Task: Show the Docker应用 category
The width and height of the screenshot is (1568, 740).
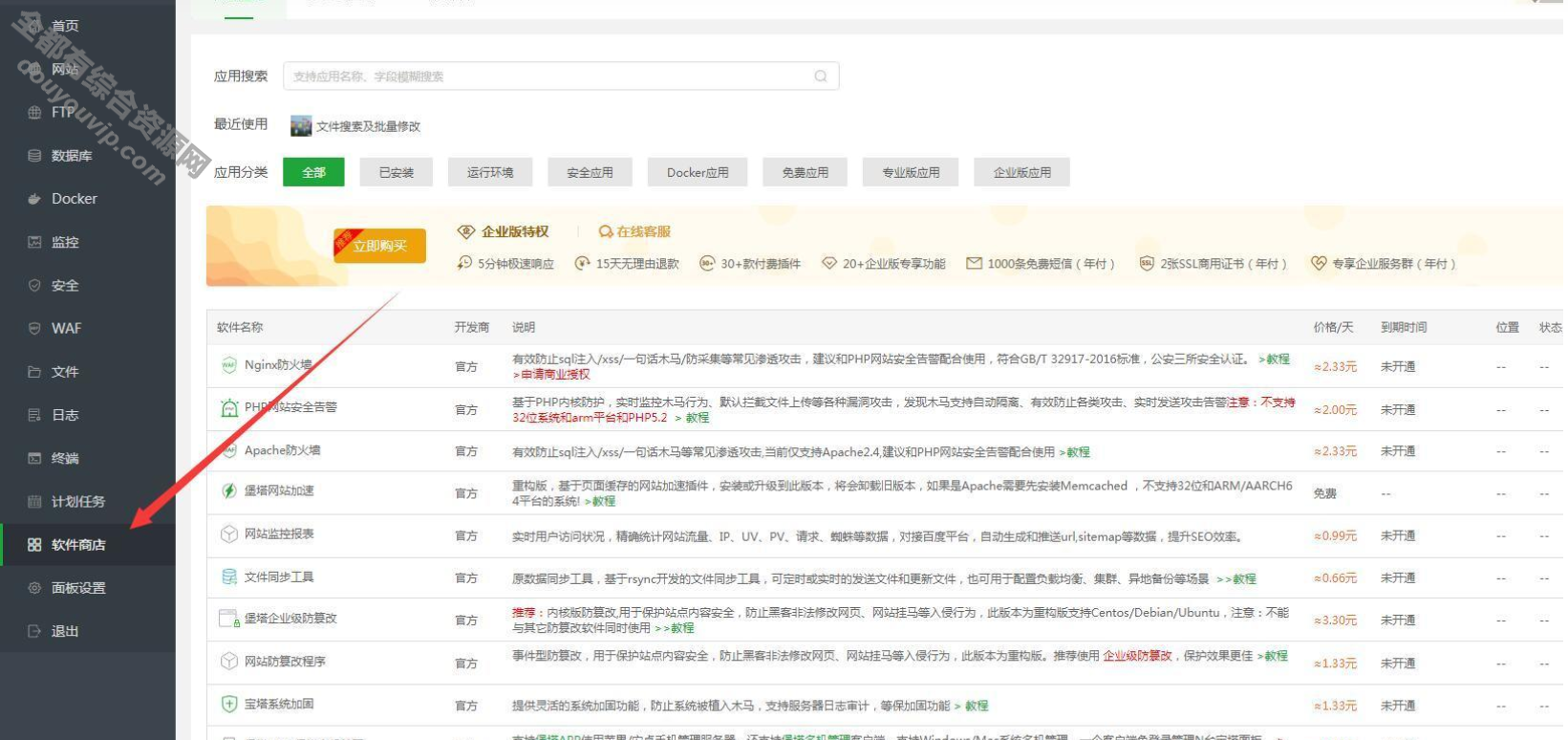Action: [698, 172]
